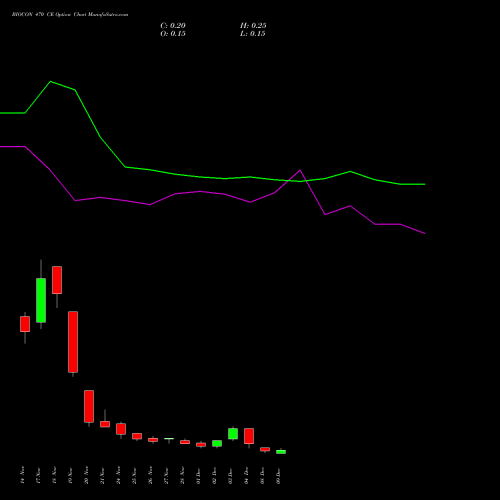Click the '28 Nov' date label
The image size is (500, 500).
point(182,475)
